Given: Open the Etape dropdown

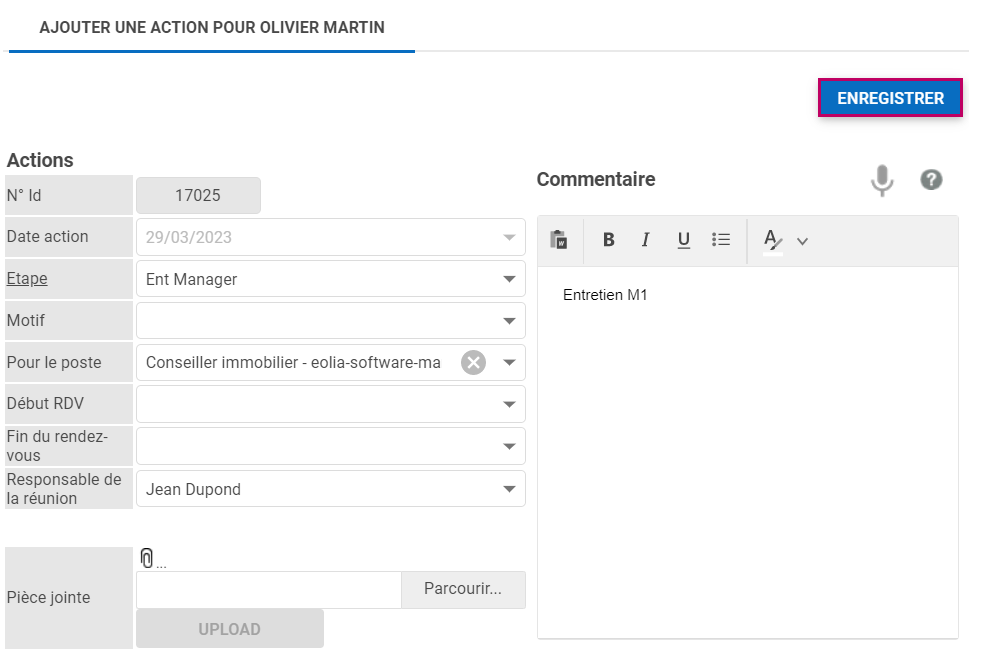Looking at the screenshot, I should [509, 279].
